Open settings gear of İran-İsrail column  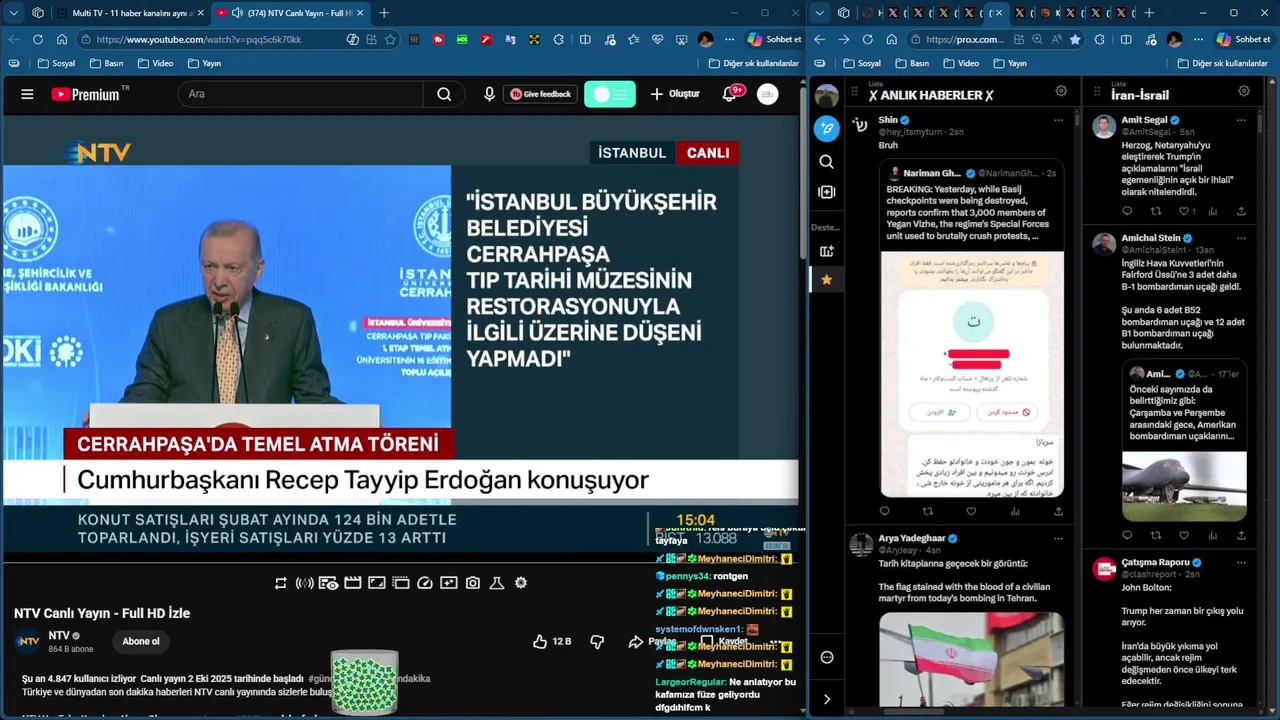pyautogui.click(x=1244, y=91)
